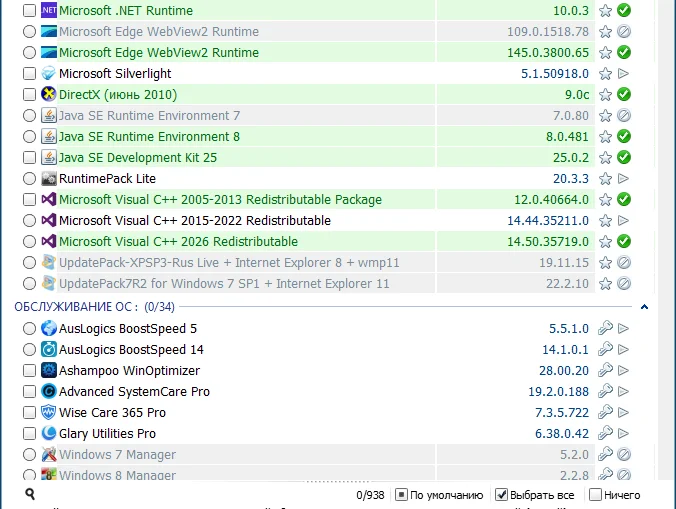The image size is (676, 509).
Task: Click the play arrow for Ashampoo WinOptimizer
Action: click(624, 371)
